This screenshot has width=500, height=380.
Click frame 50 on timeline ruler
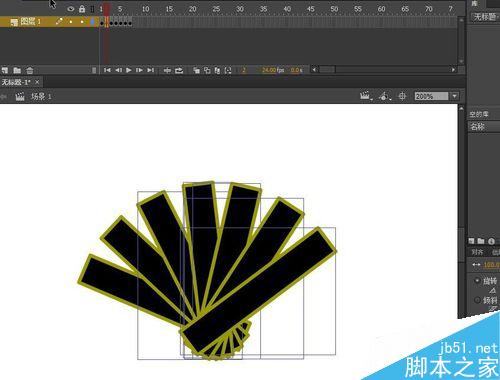334,9
